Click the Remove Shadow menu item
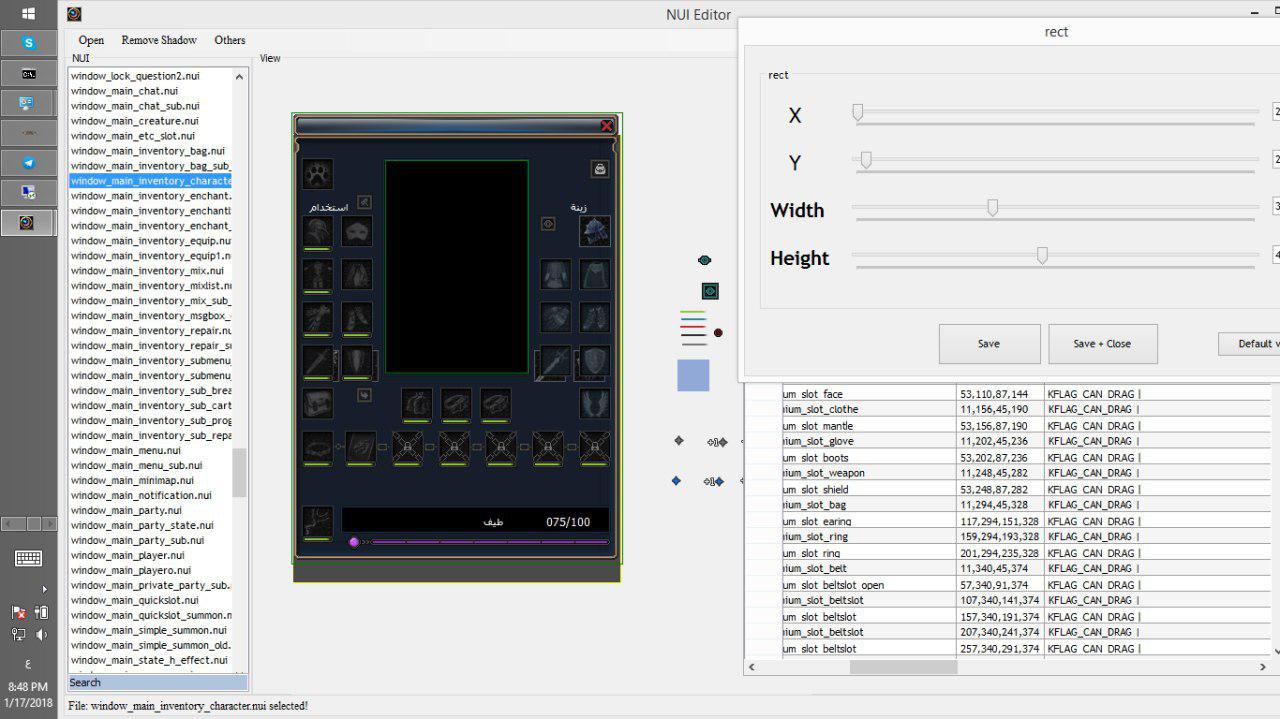The image size is (1280, 719). click(x=159, y=40)
